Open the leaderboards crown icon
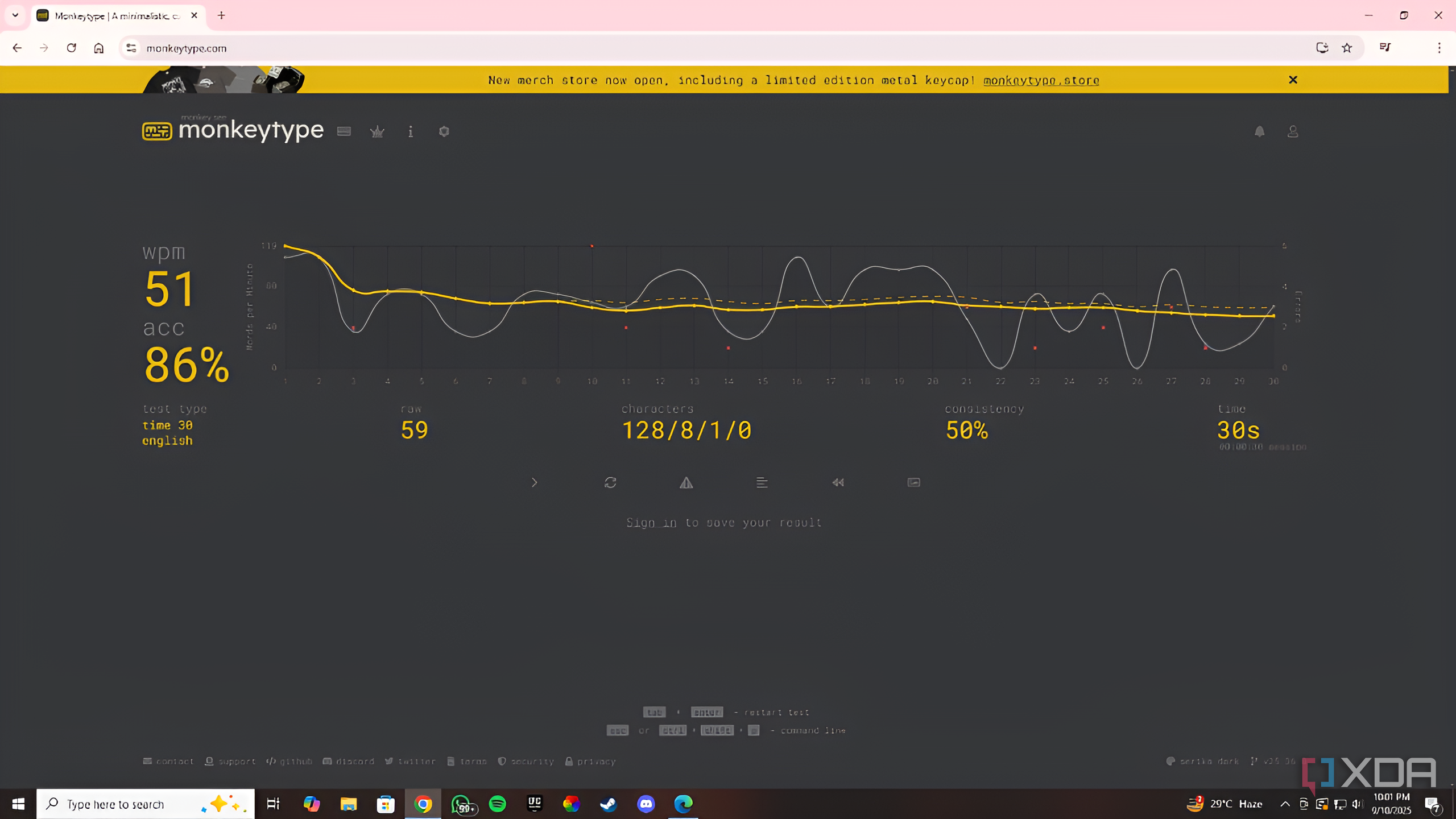Screen dimensions: 1456x819 [377, 132]
